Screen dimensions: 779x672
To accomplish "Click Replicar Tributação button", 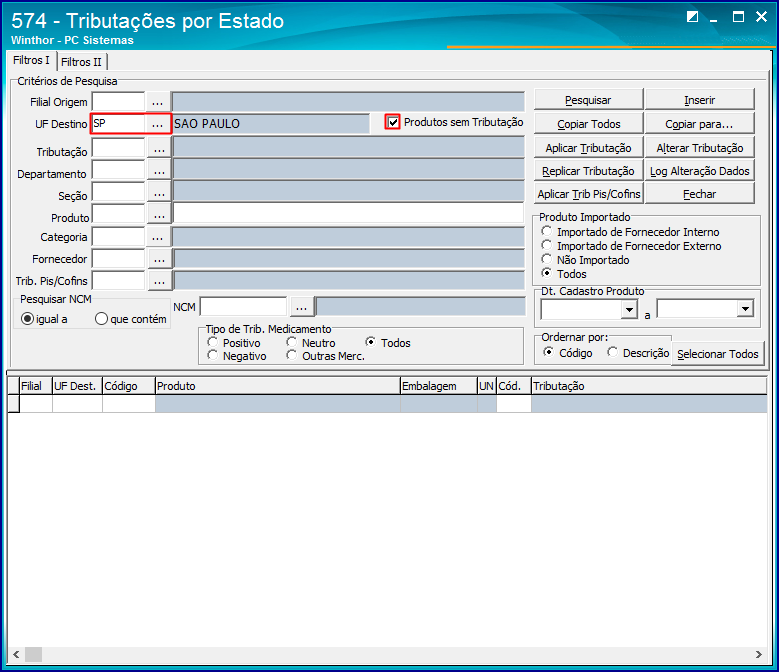I will click(x=588, y=171).
